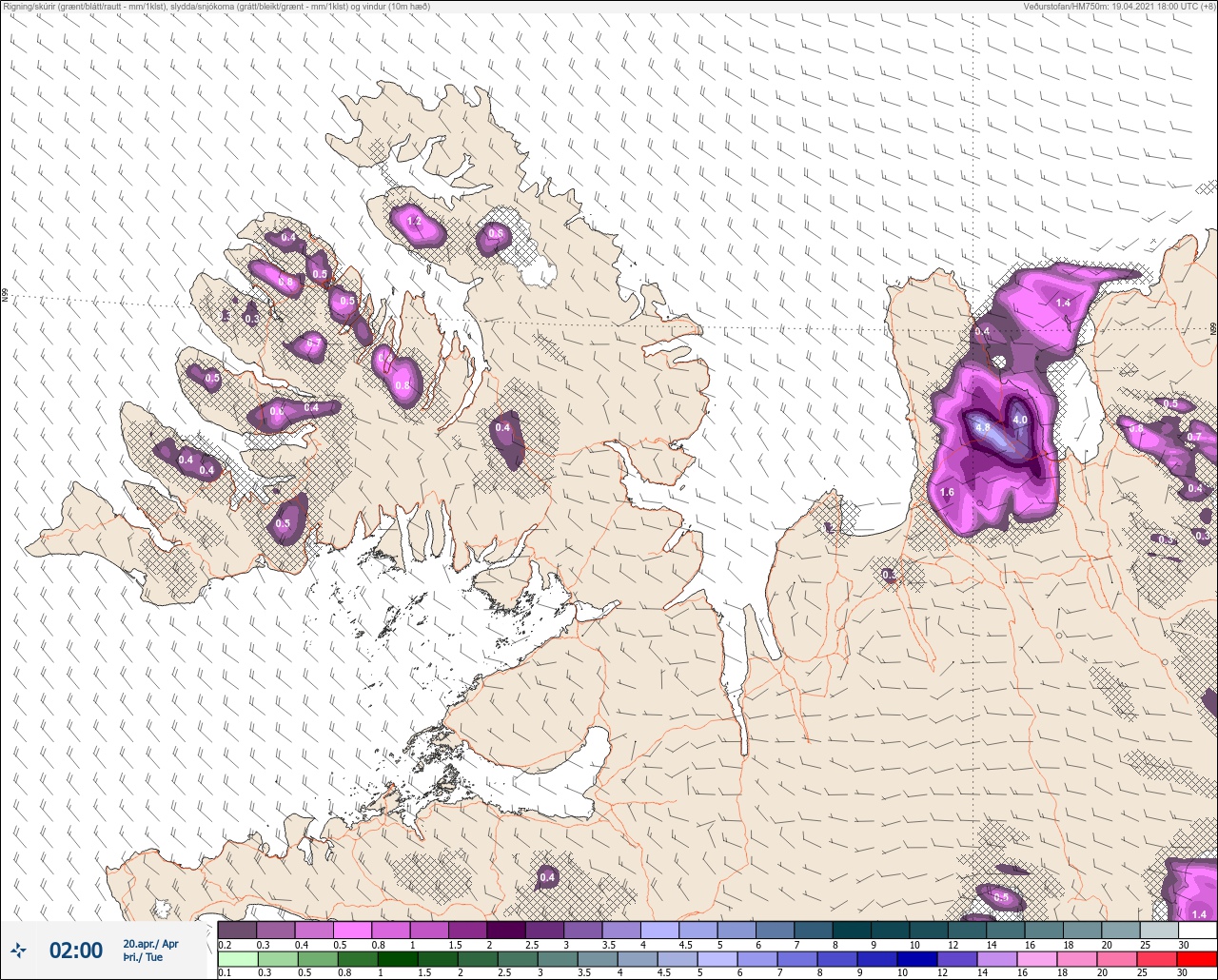Click the Veðurstofan logo beside the time
This screenshot has height=980, width=1218.
[x=19, y=950]
